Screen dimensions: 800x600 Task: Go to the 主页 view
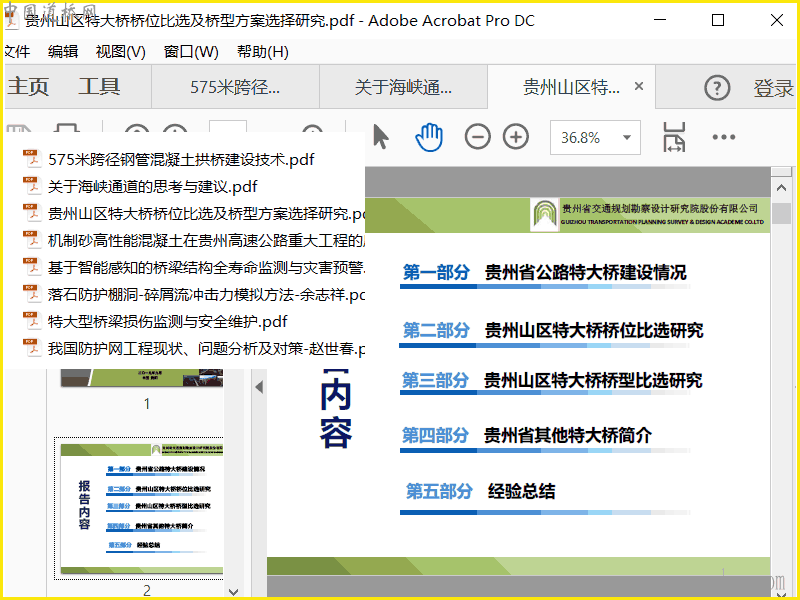tap(28, 86)
